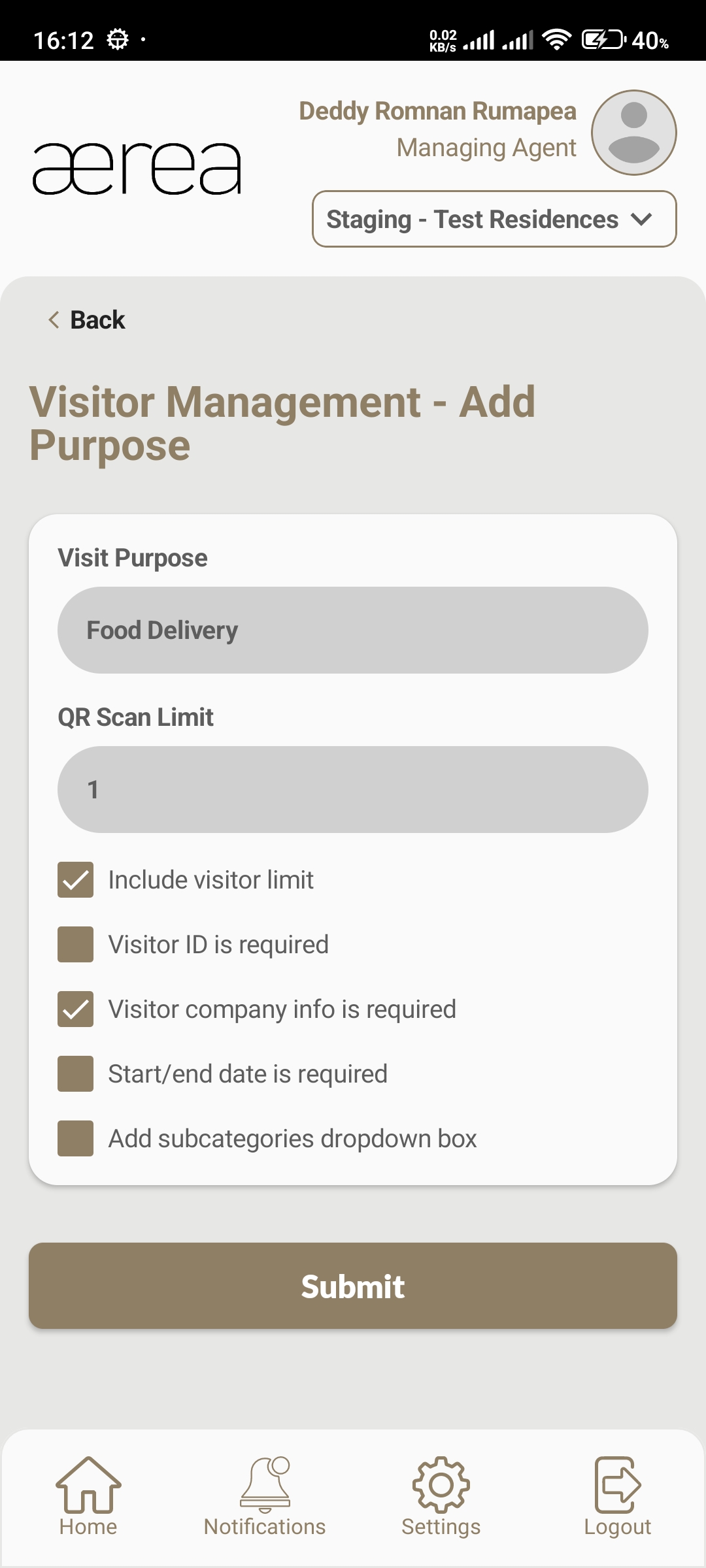This screenshot has width=706, height=1568.
Task: Open Settings gear icon
Action: pyautogui.click(x=441, y=1485)
